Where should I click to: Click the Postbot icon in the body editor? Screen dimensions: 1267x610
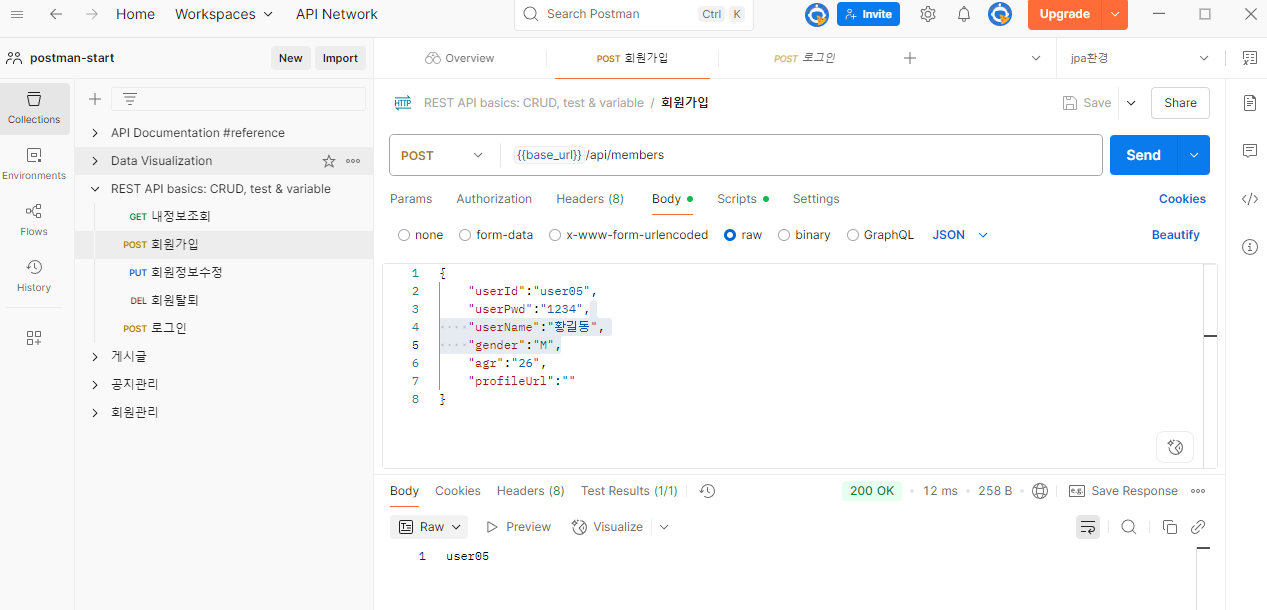1175,447
